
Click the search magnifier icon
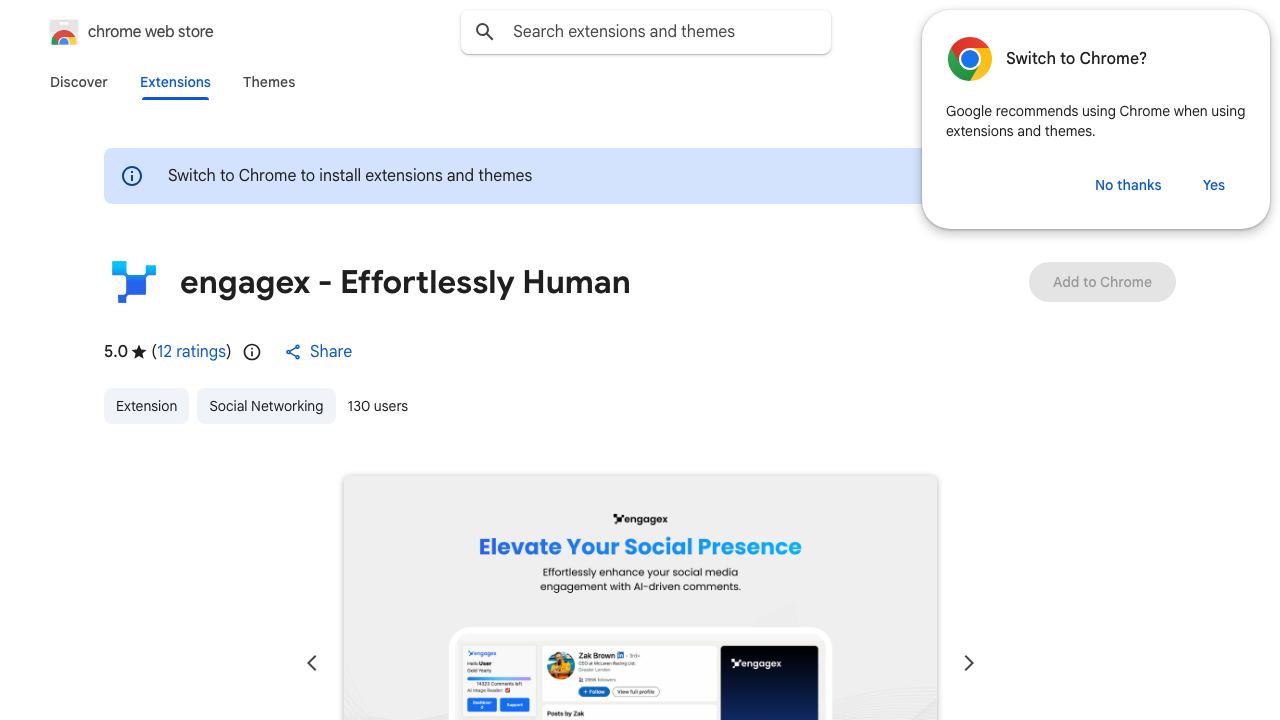click(485, 32)
